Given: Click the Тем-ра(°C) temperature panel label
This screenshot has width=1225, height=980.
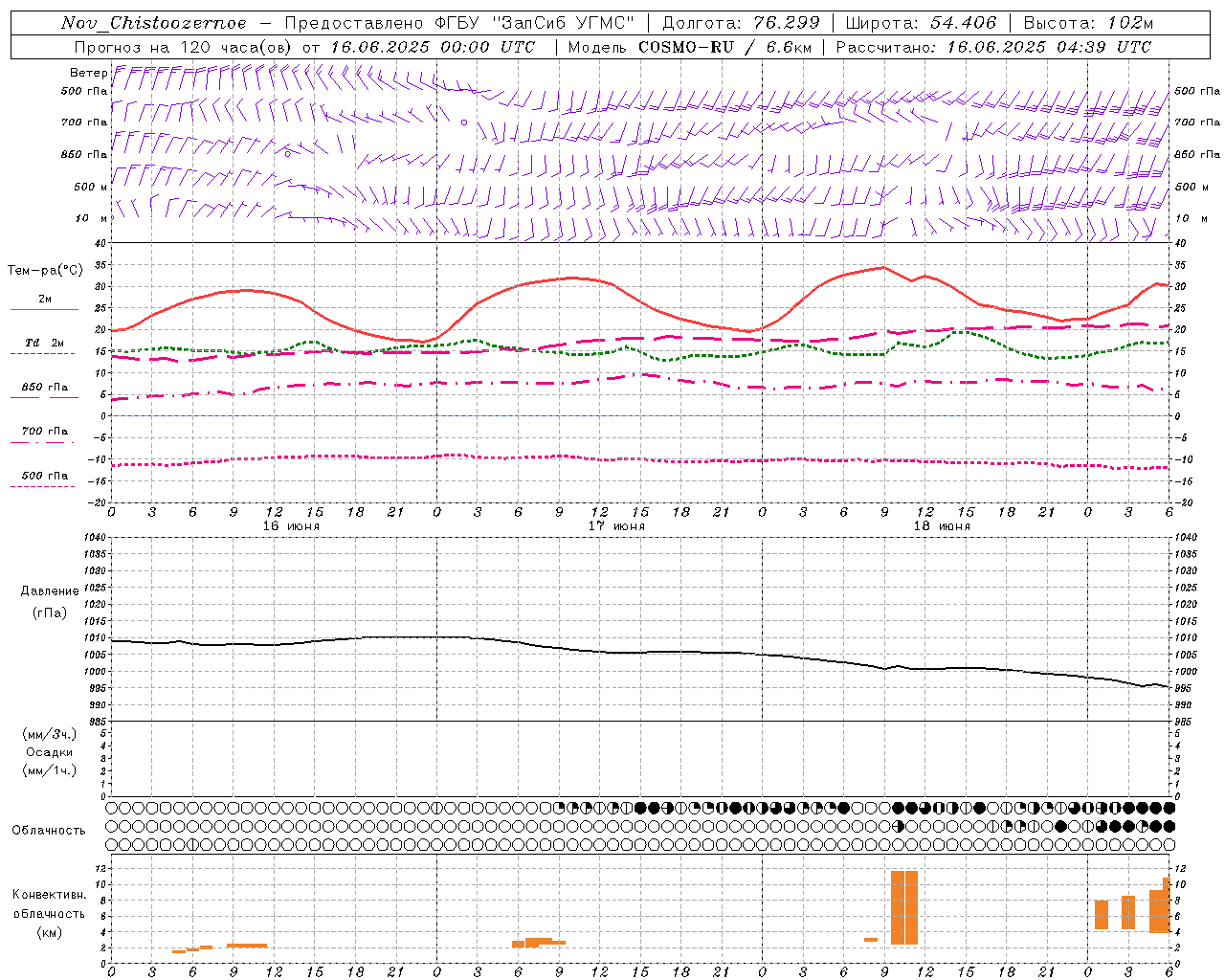Looking at the screenshot, I should pyautogui.click(x=45, y=271).
